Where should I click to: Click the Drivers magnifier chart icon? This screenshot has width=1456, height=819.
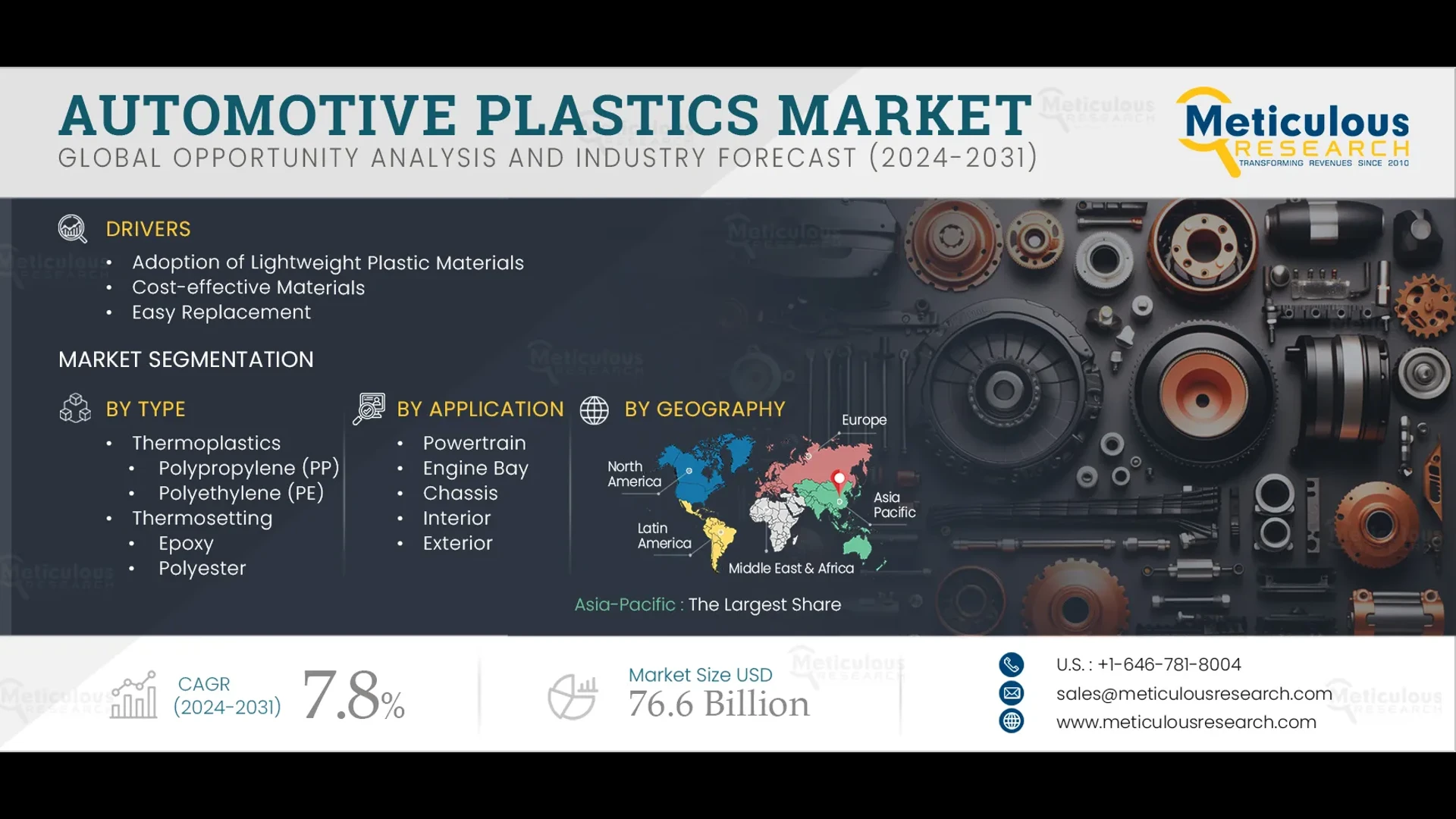[x=72, y=230]
